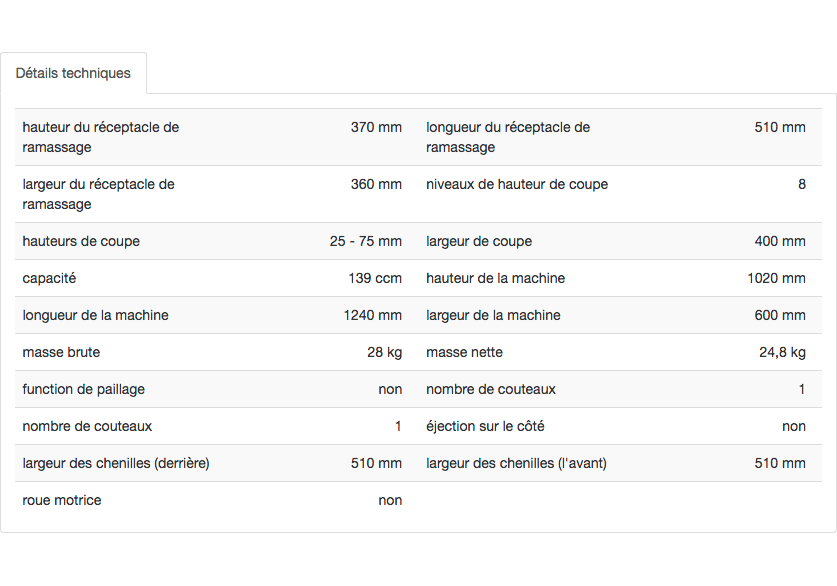Viewport: 837px width, 586px height.
Task: Select the 139 ccm capacité value
Action: 375,278
